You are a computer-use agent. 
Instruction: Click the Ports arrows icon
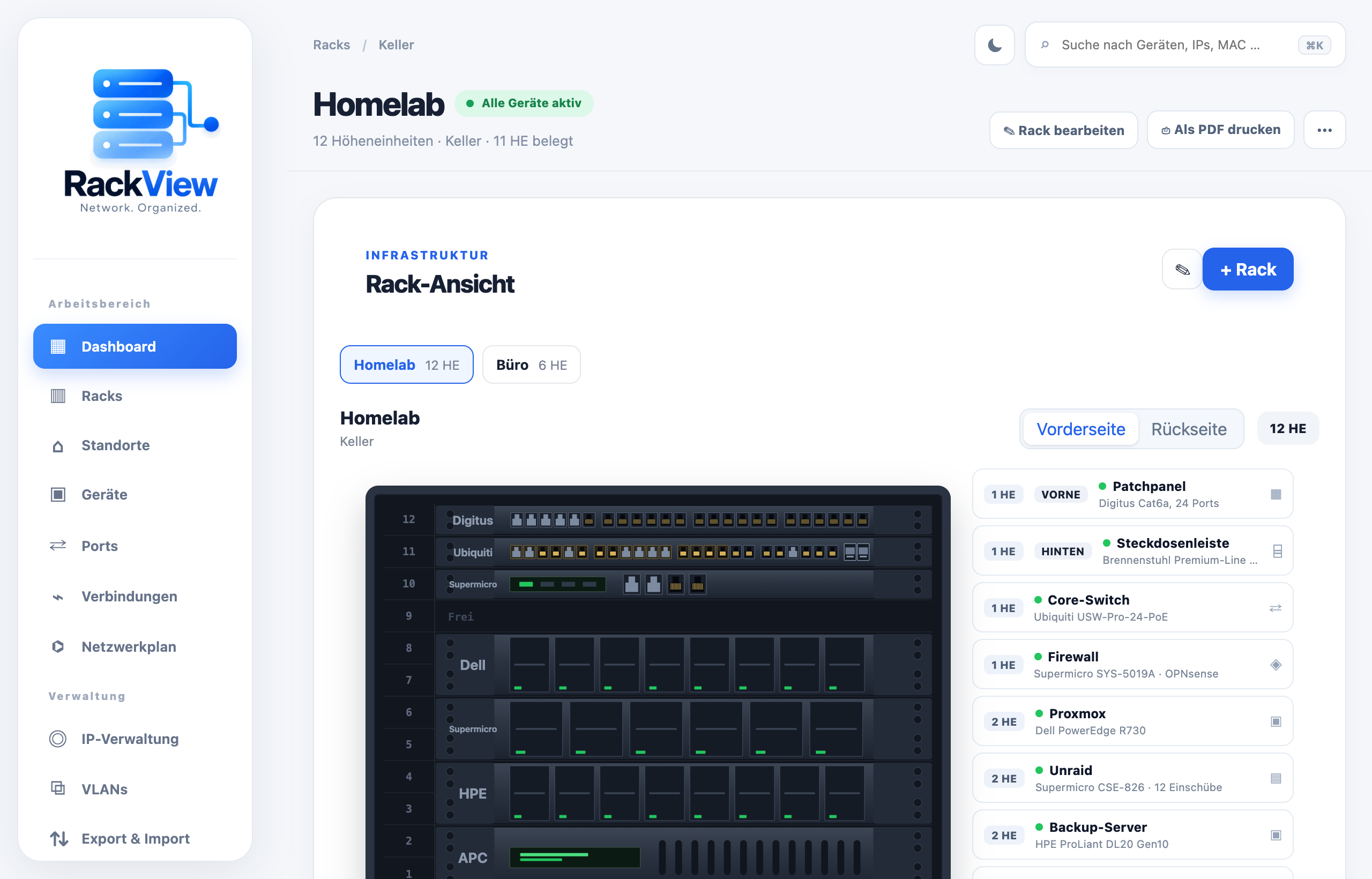[58, 546]
